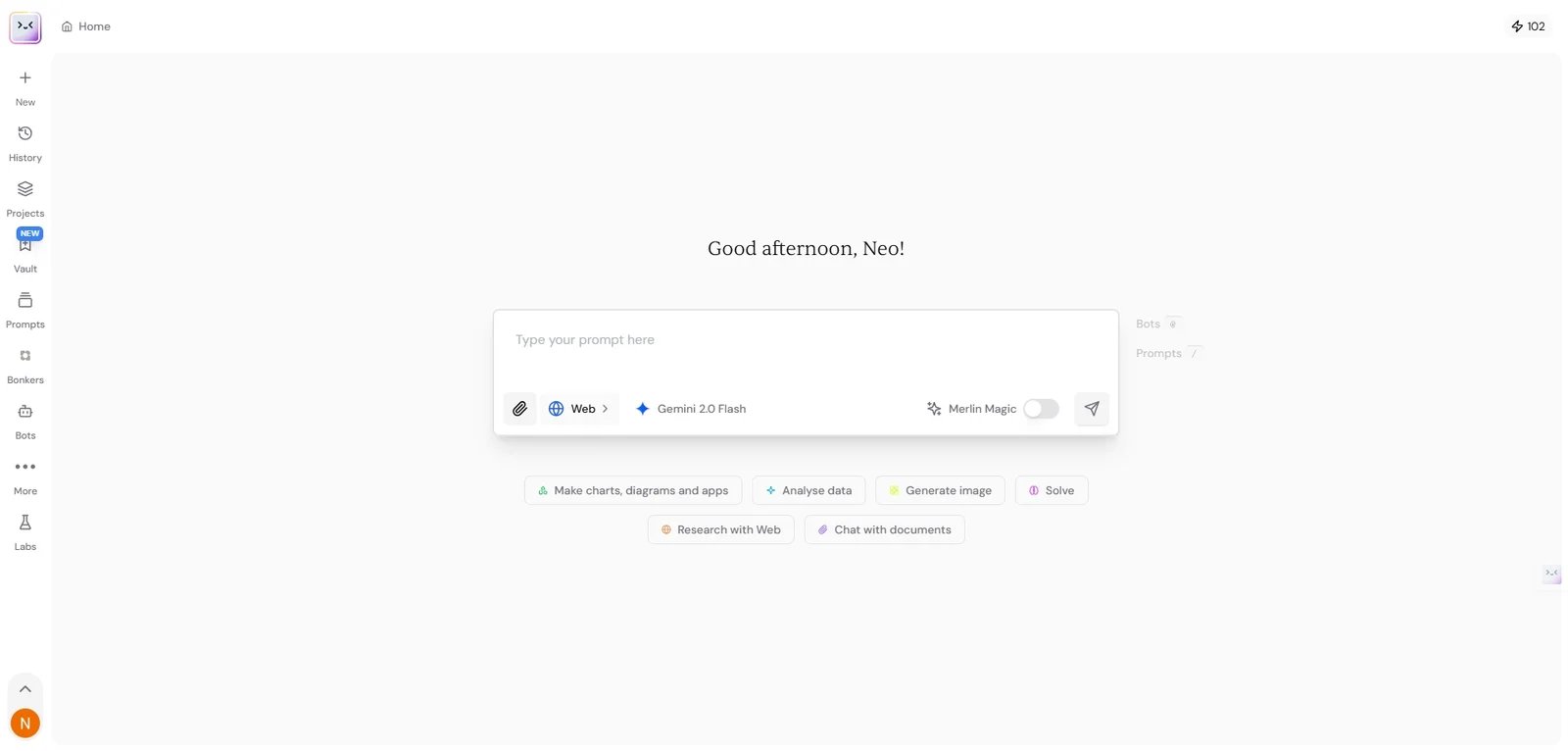Open the Gemini 2.0 Flash model picker
The height and width of the screenshot is (751, 1568).
(x=691, y=409)
